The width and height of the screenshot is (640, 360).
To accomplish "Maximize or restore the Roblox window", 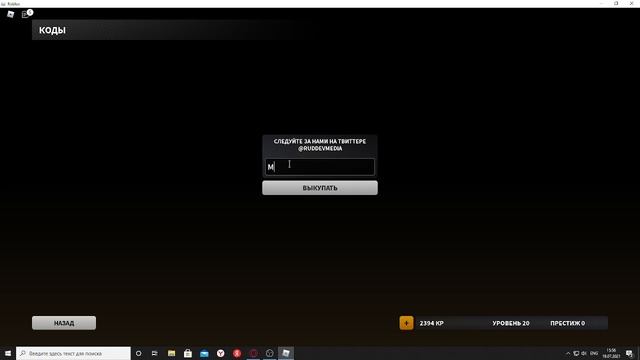I will 616,3.
